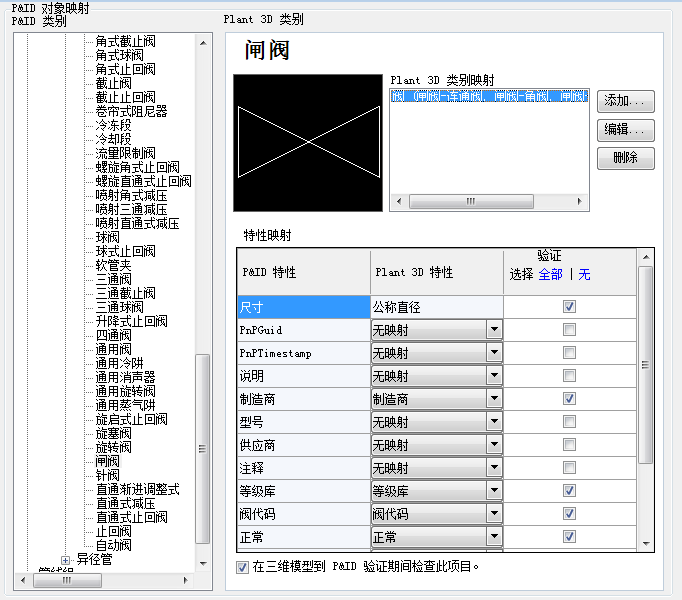Click the 闸阀 symbol preview thumbnail
The width and height of the screenshot is (682, 600).
coord(308,143)
